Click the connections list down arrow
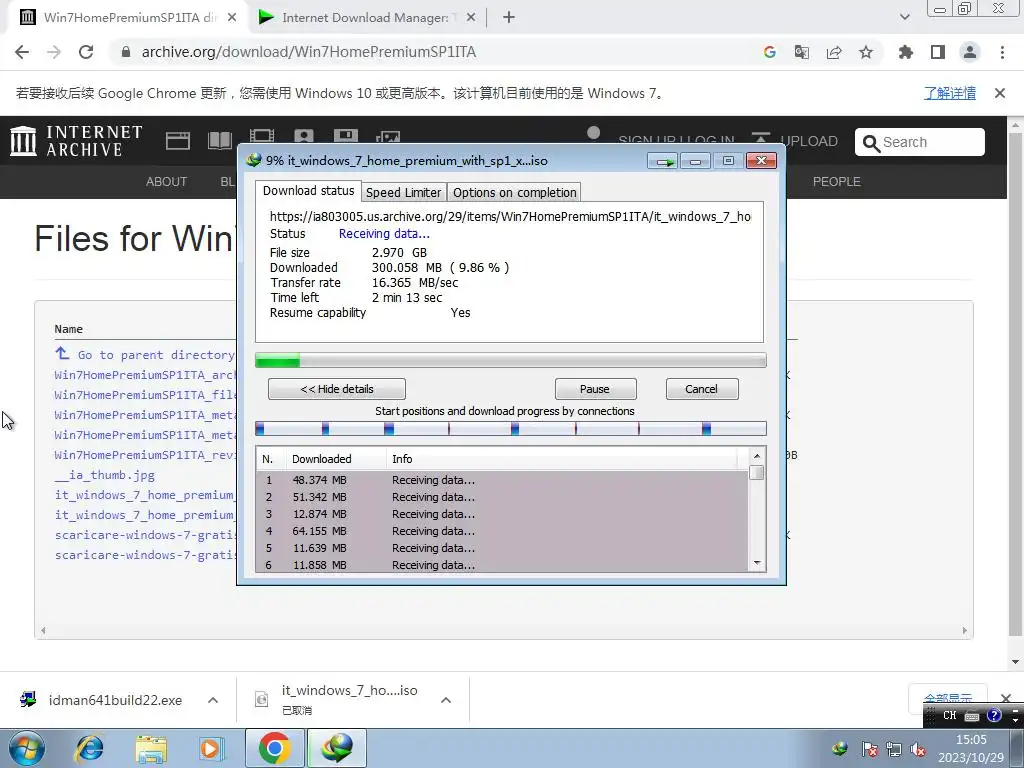Screen dimensions: 1024x768 (757, 563)
